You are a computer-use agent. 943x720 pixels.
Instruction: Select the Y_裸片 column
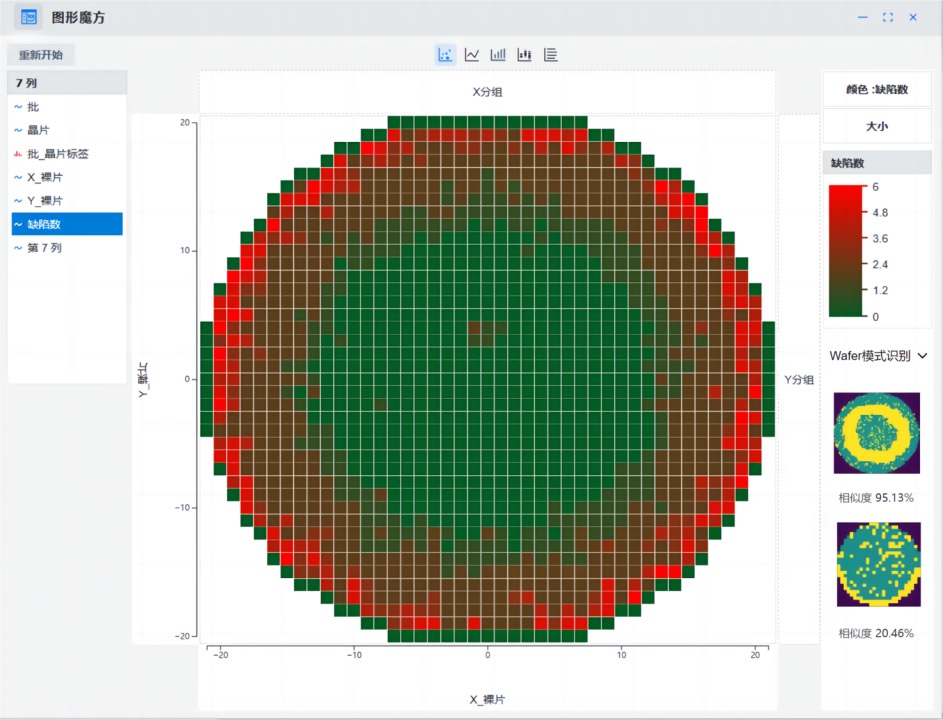(x=67, y=200)
